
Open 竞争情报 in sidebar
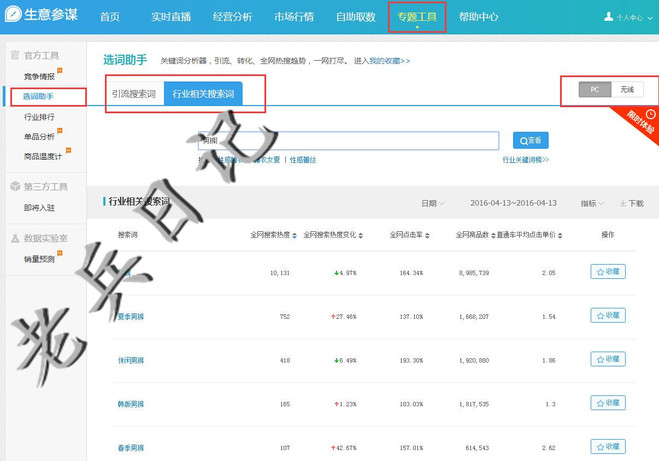39,76
